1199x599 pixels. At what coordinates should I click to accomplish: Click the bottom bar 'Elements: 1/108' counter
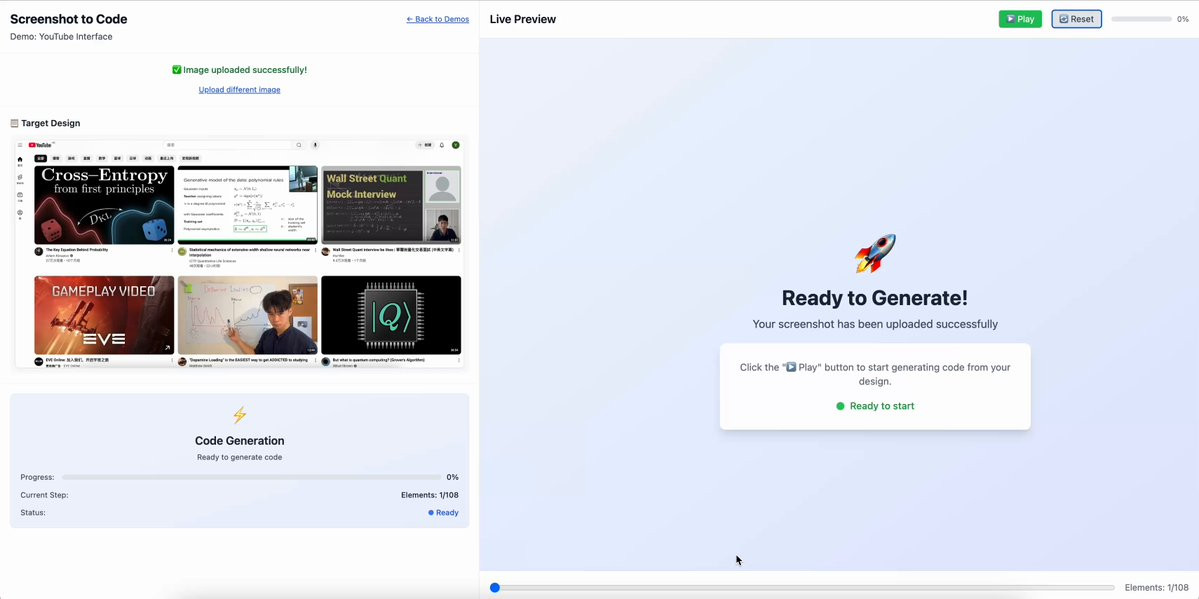click(1156, 588)
